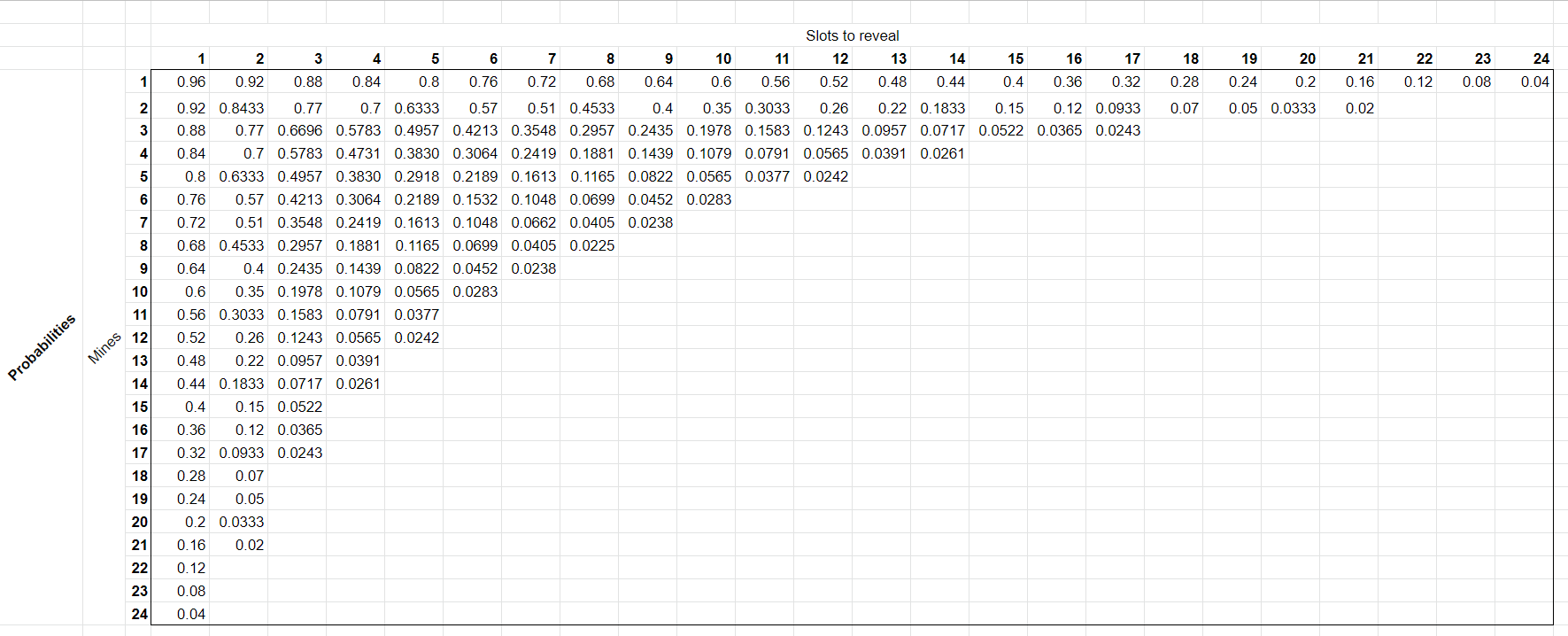
Task: Select 0.0283 in mines row 6
Action: [x=708, y=199]
